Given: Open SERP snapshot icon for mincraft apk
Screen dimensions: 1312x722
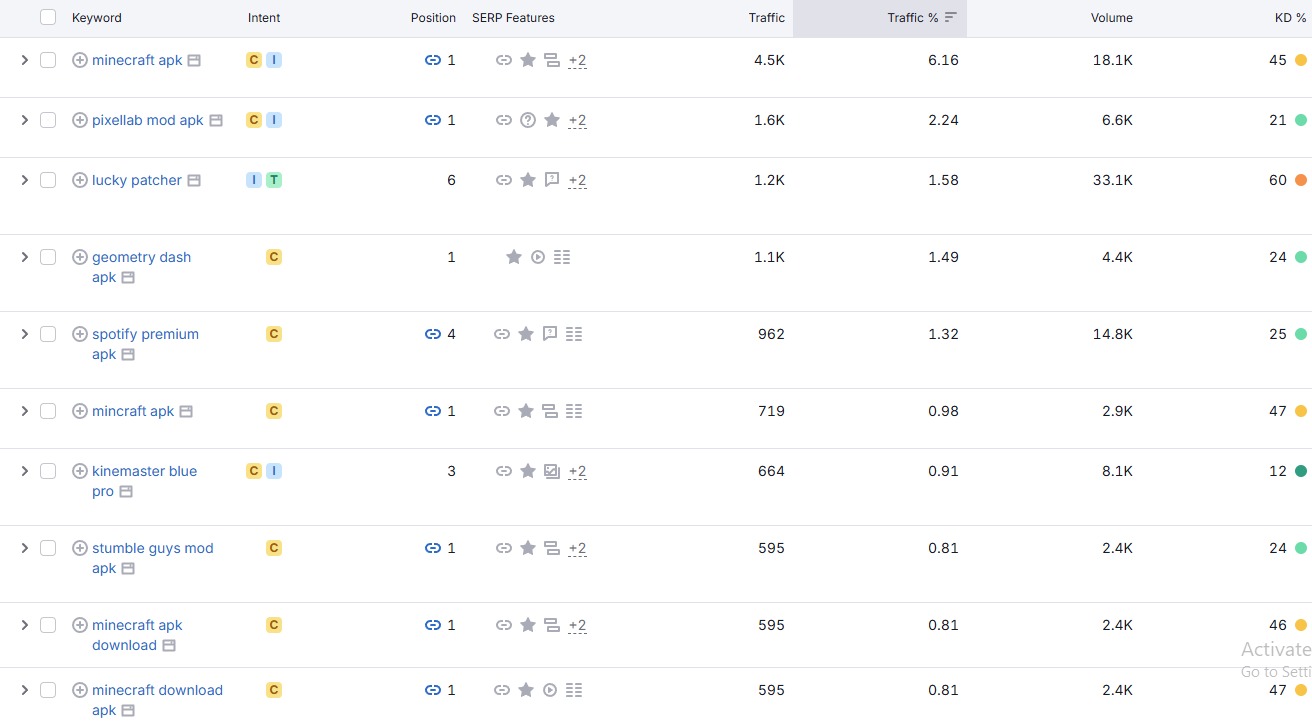Looking at the screenshot, I should point(186,412).
